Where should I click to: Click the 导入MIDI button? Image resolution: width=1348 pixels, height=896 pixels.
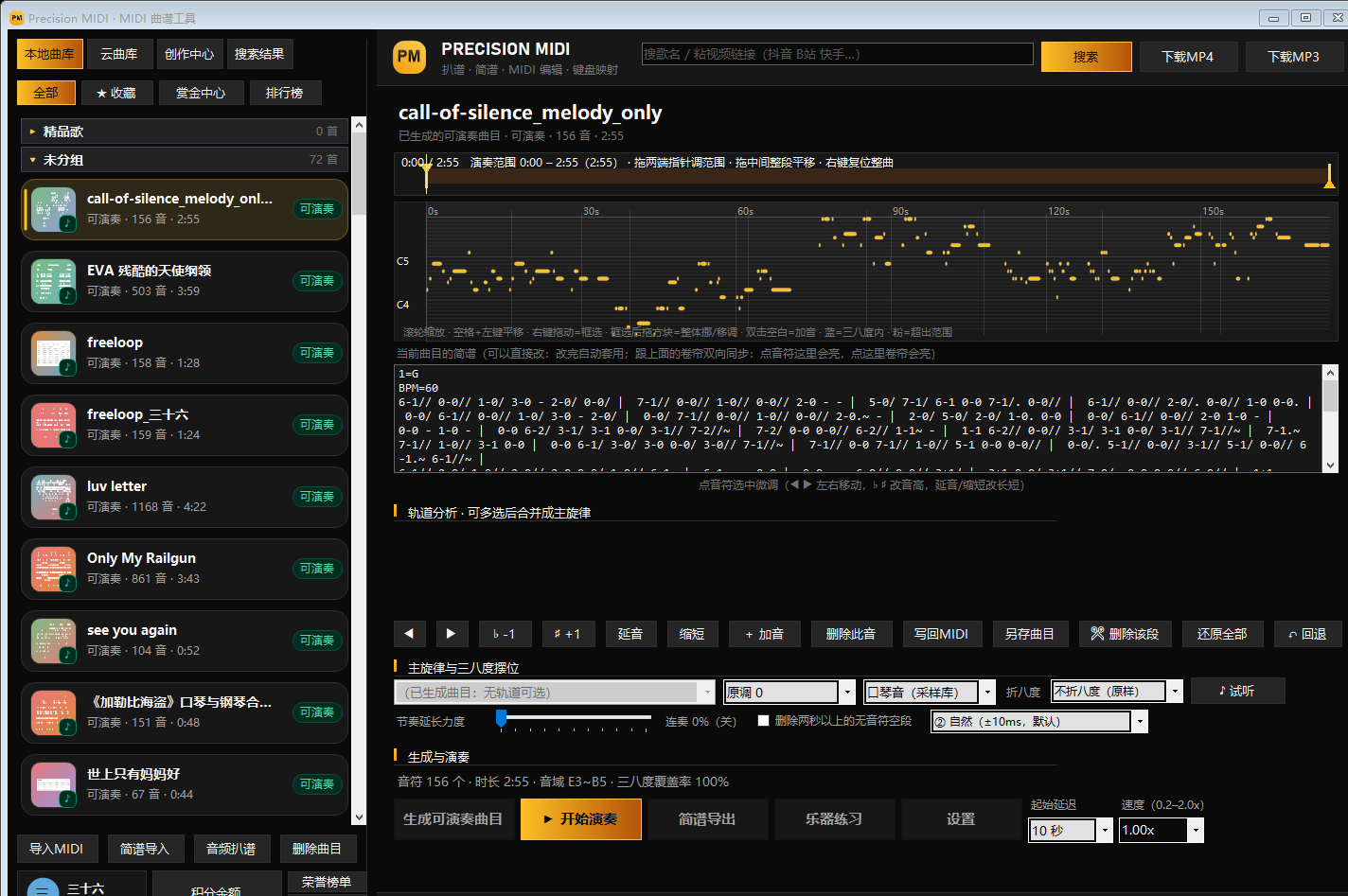click(x=56, y=849)
